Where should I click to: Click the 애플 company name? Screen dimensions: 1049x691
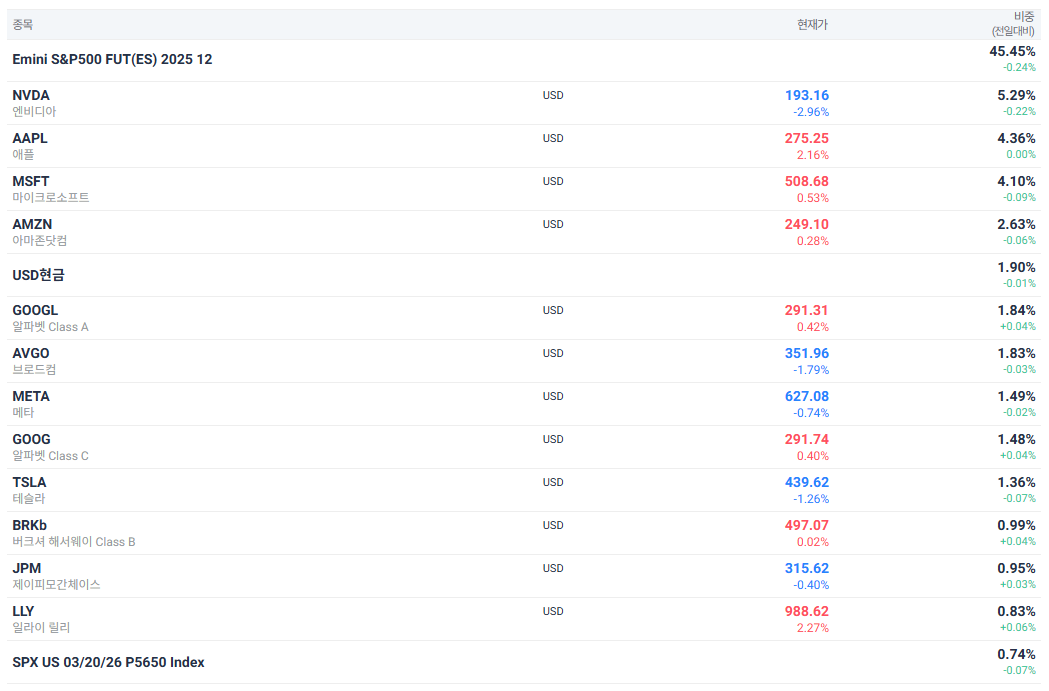tap(23, 155)
